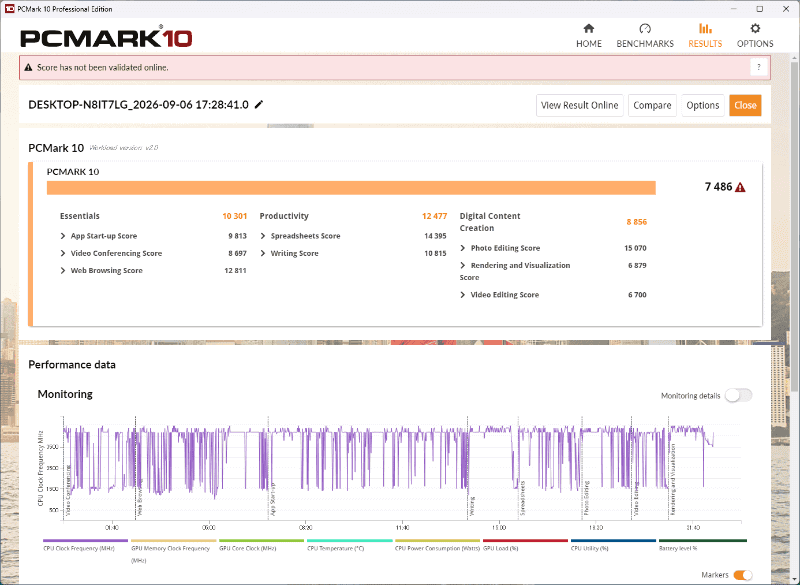Click the Essentials heading
The height and width of the screenshot is (585, 800).
(80, 216)
